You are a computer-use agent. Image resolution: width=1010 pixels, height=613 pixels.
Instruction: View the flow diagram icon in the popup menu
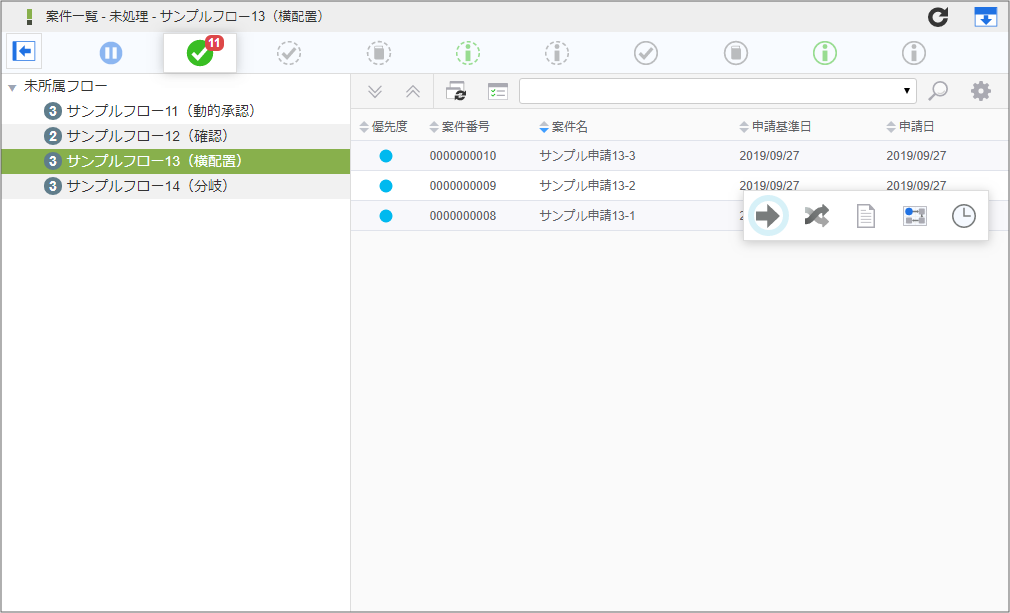[914, 215]
